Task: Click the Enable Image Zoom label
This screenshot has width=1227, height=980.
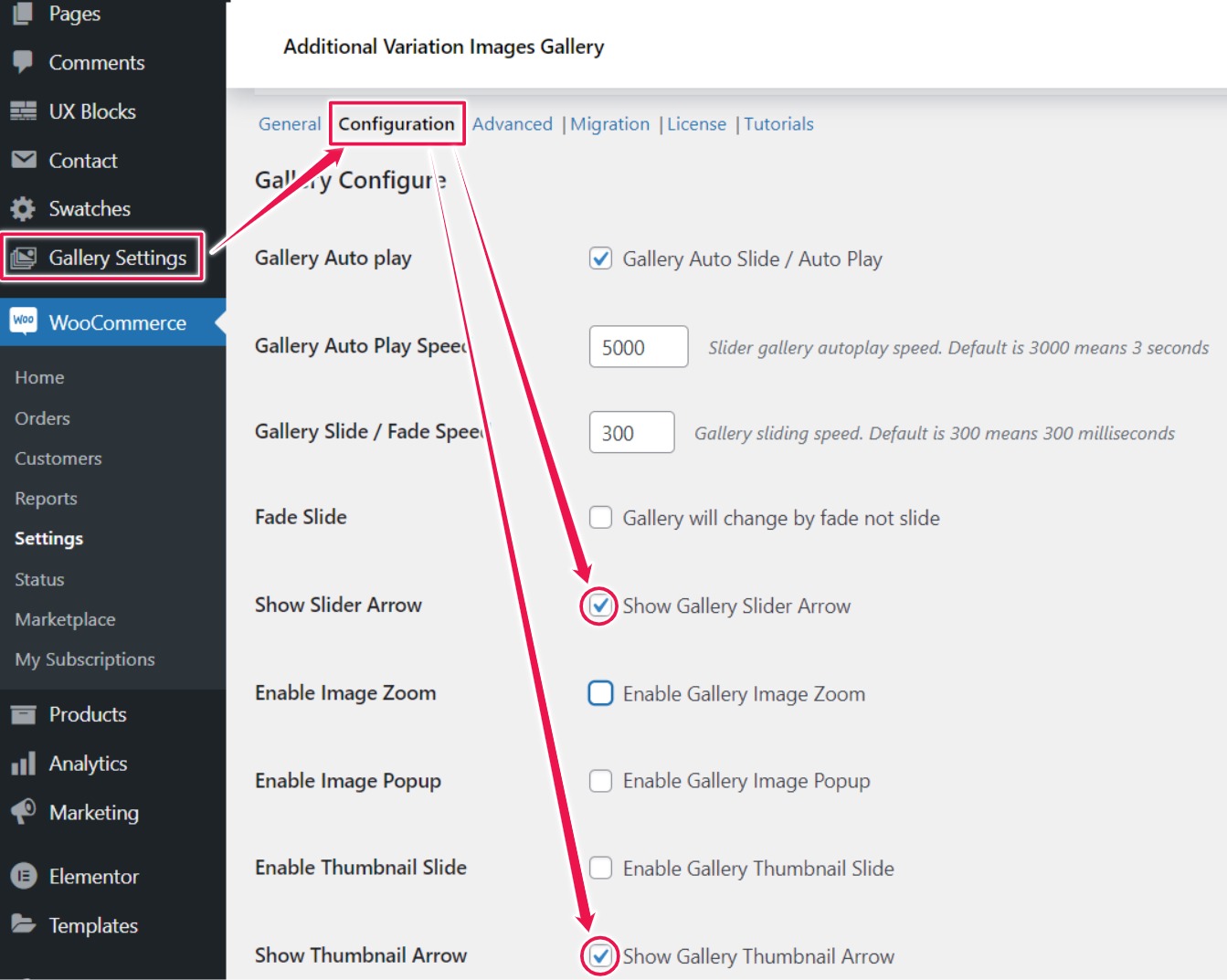Action: pos(345,692)
